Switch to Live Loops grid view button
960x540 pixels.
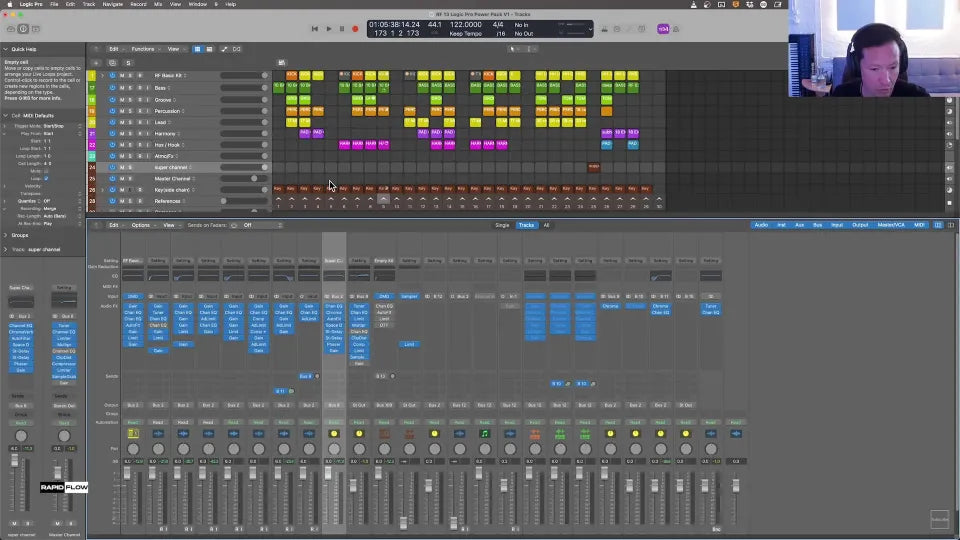198,49
